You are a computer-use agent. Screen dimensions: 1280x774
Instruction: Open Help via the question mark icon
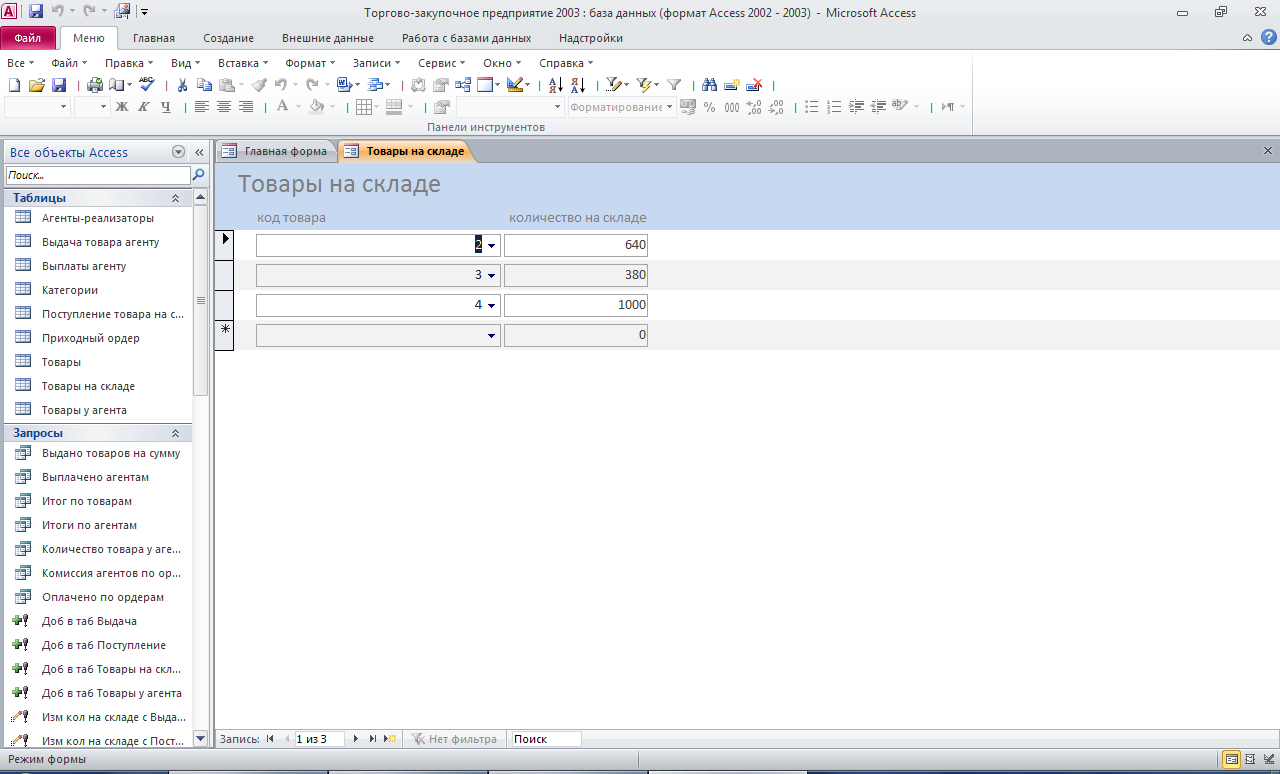click(1269, 37)
